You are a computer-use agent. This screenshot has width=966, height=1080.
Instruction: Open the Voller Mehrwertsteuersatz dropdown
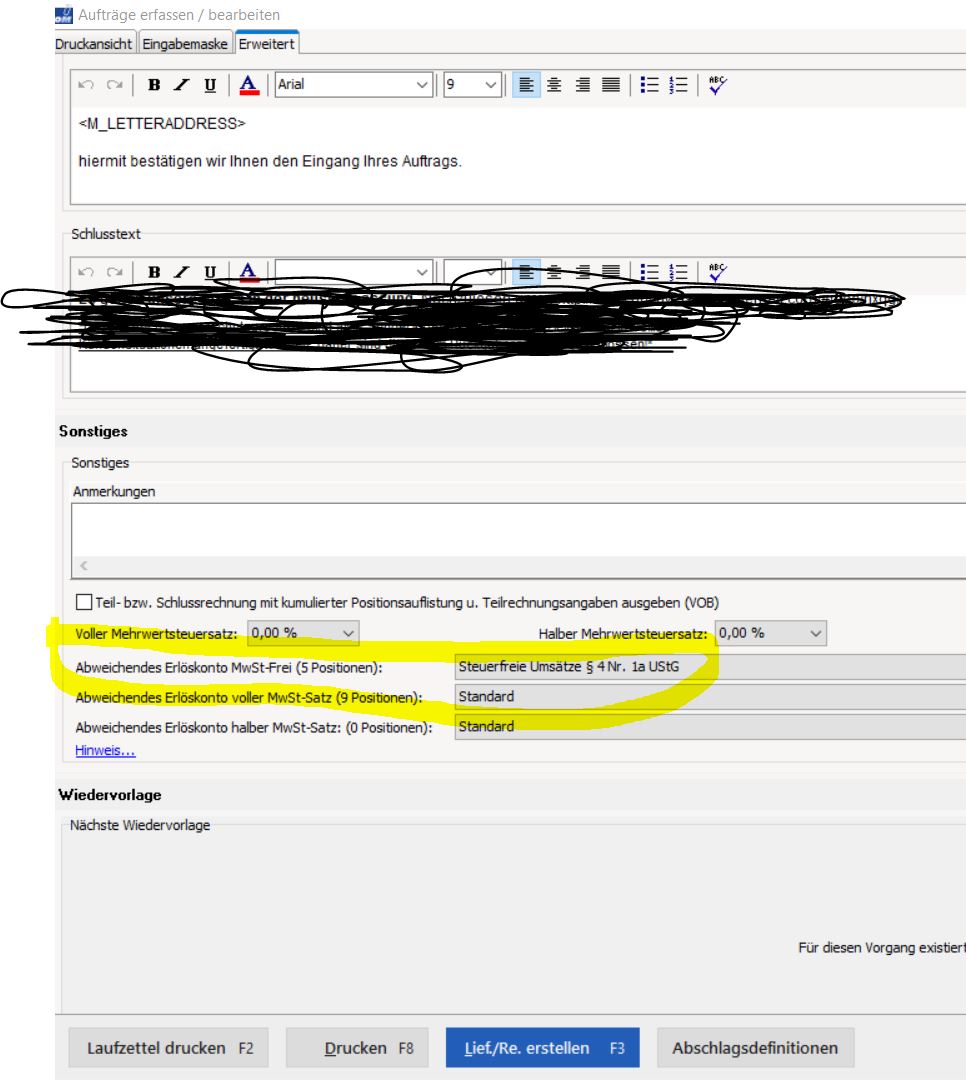pyautogui.click(x=303, y=633)
